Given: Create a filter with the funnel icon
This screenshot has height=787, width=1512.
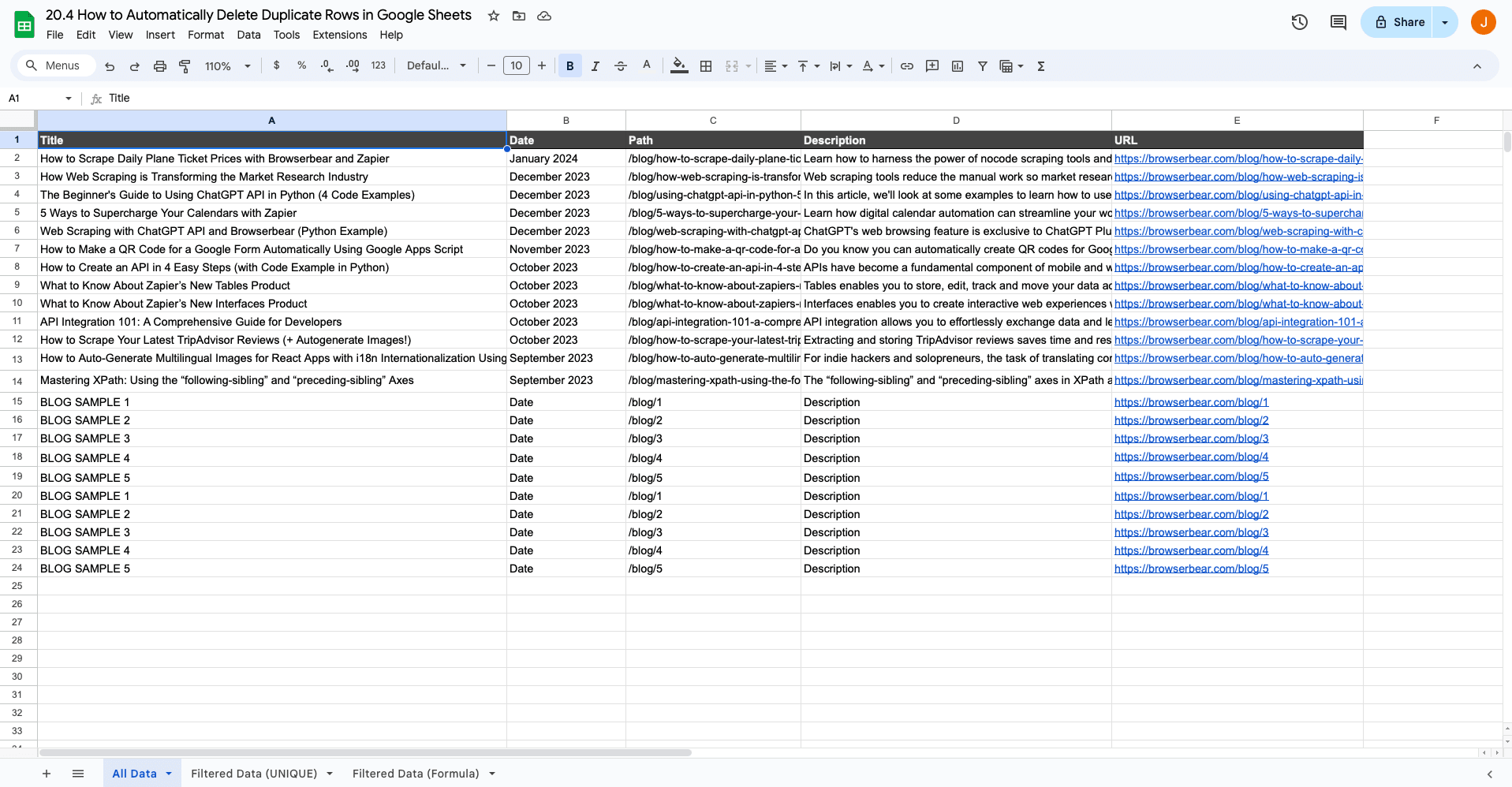Looking at the screenshot, I should pyautogui.click(x=983, y=66).
